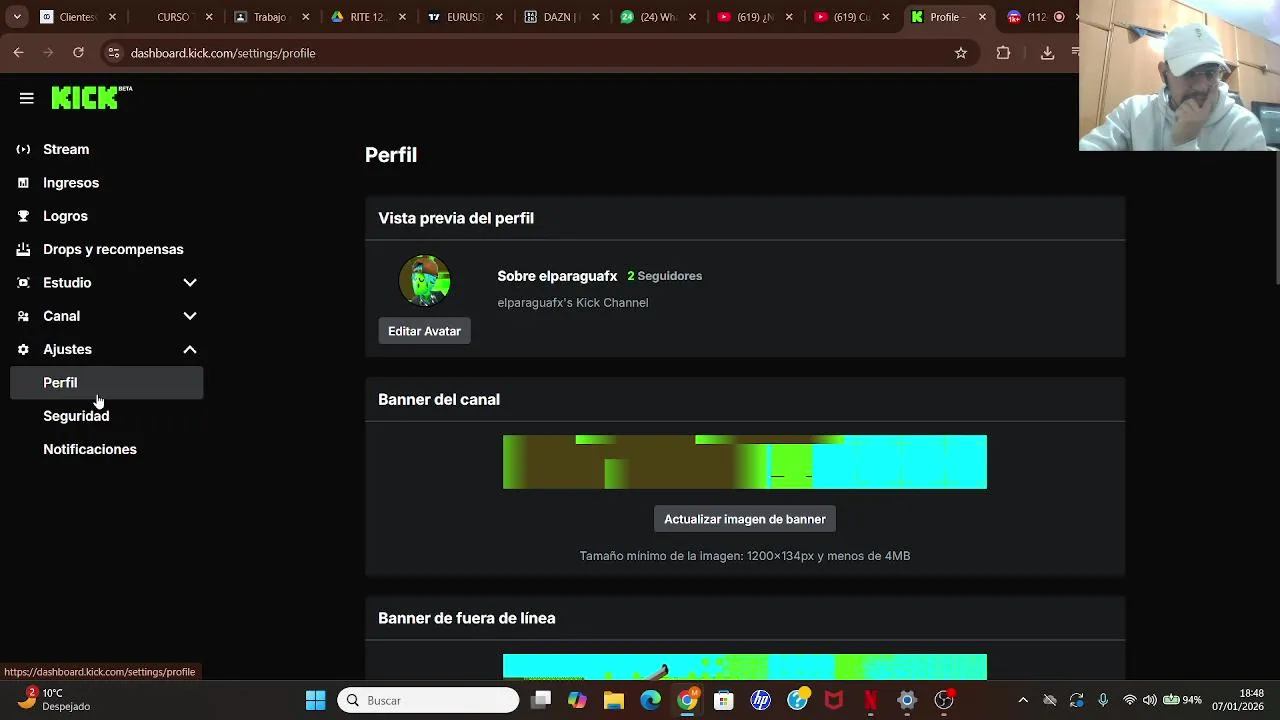This screenshot has height=720, width=1280.
Task: Collapse the Ajustes section chevron
Action: coord(190,349)
